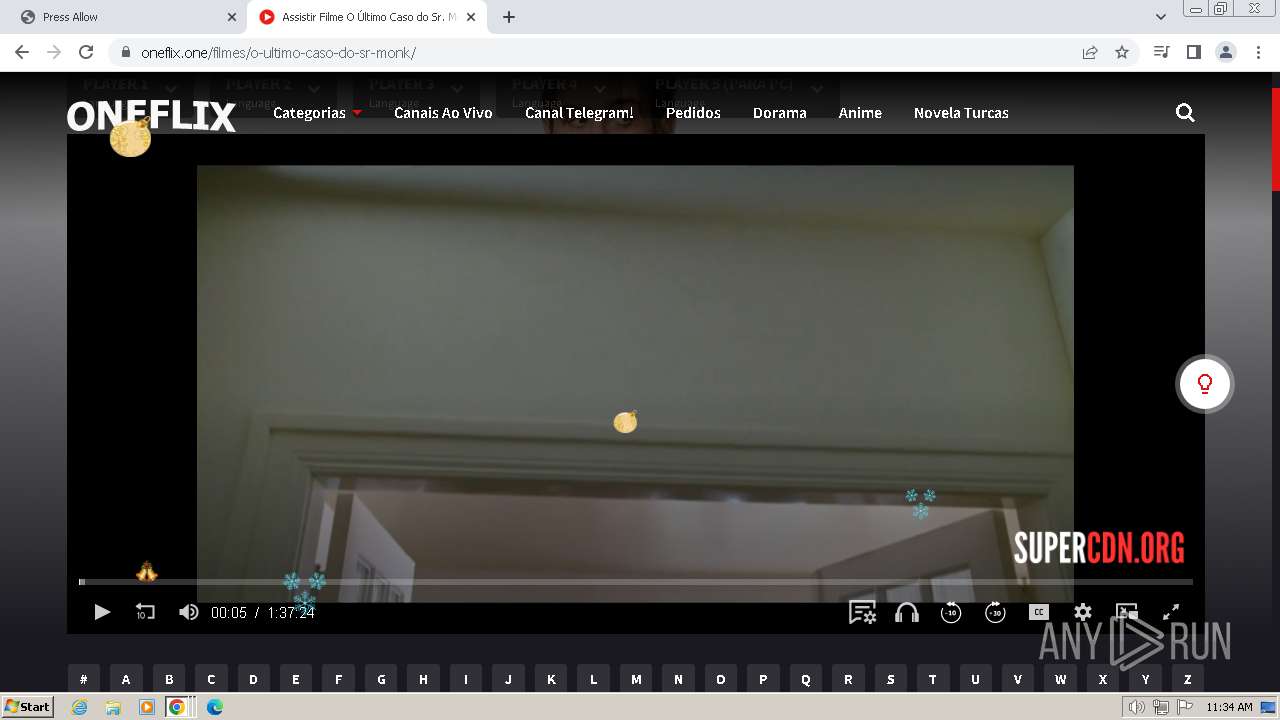Viewport: 1280px width, 720px height.
Task: Filter titles by letter E
Action: click(x=296, y=679)
